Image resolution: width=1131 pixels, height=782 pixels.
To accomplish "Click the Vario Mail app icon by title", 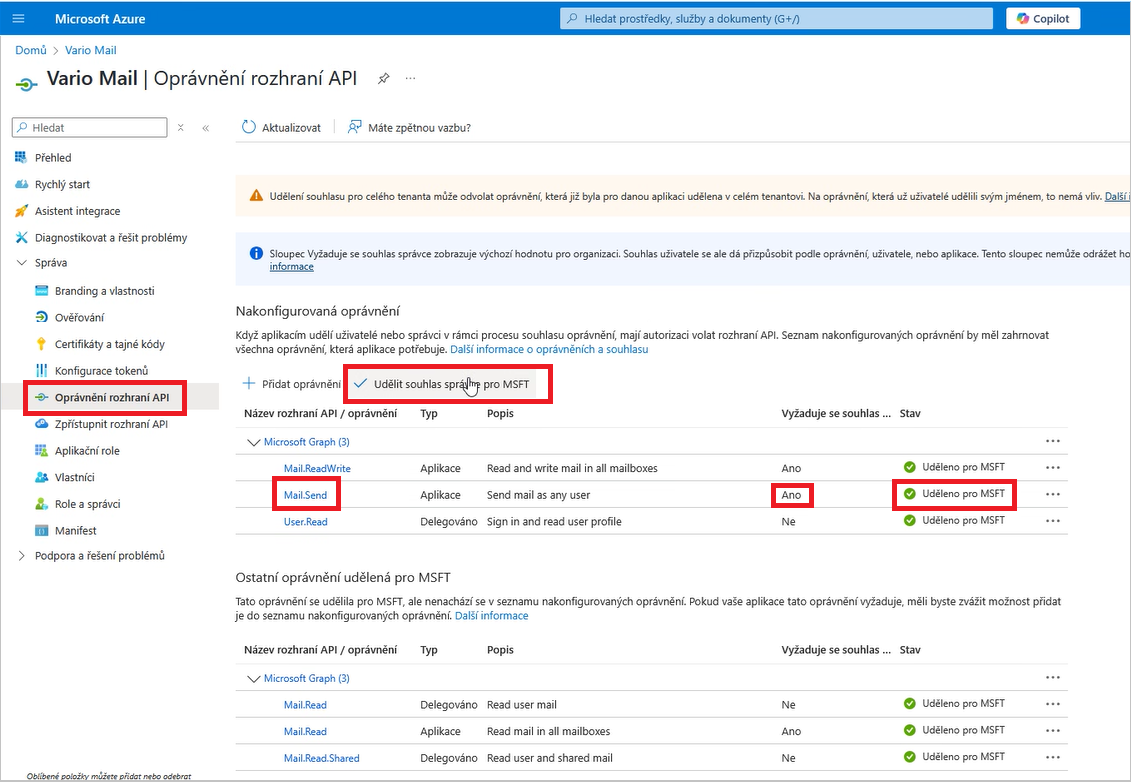I will (26, 84).
